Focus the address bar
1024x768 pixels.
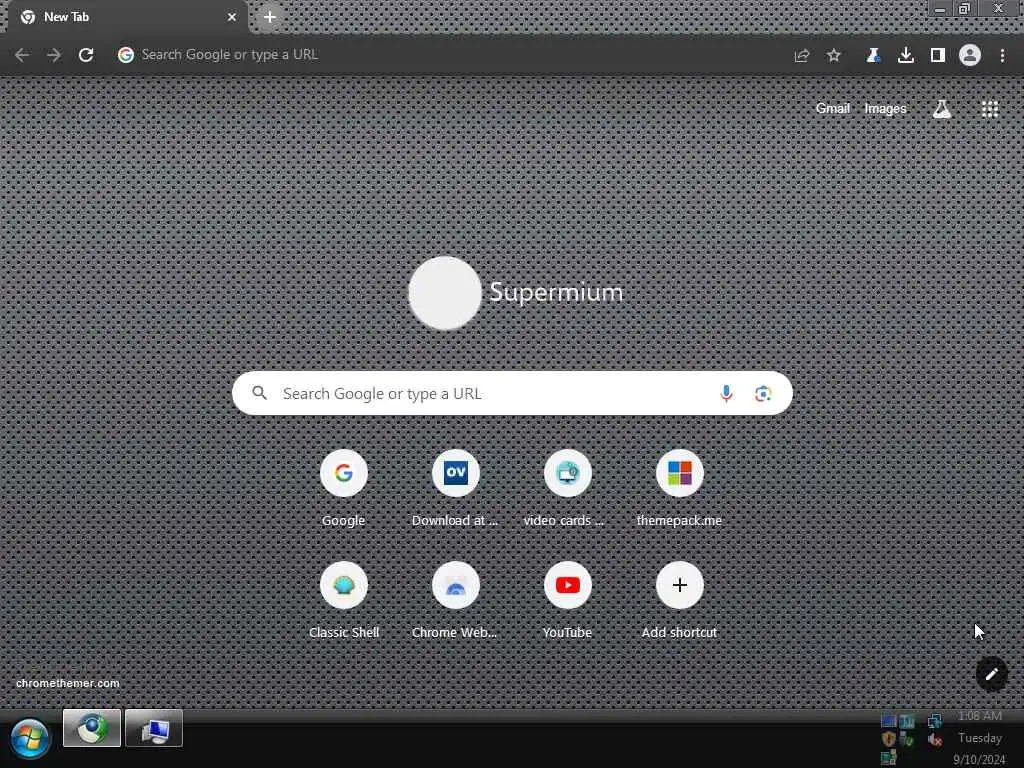451,55
